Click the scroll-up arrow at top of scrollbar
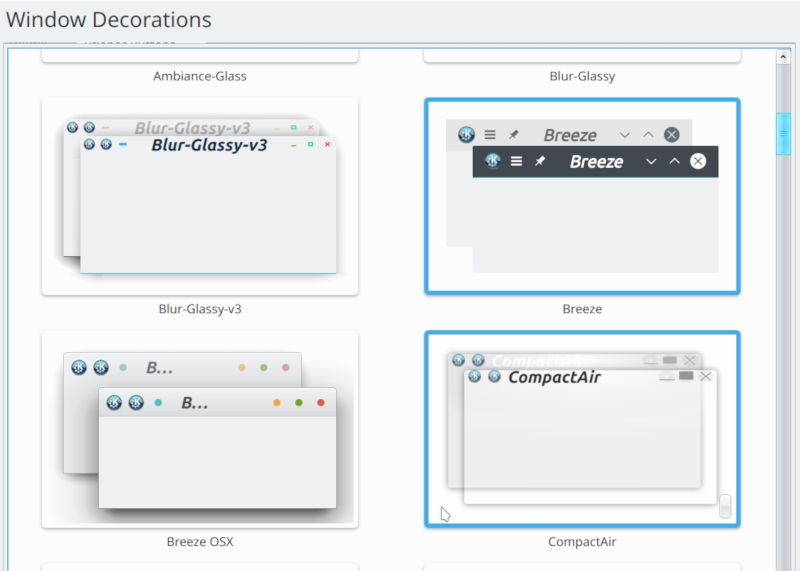This screenshot has height=571, width=800. pos(784,57)
